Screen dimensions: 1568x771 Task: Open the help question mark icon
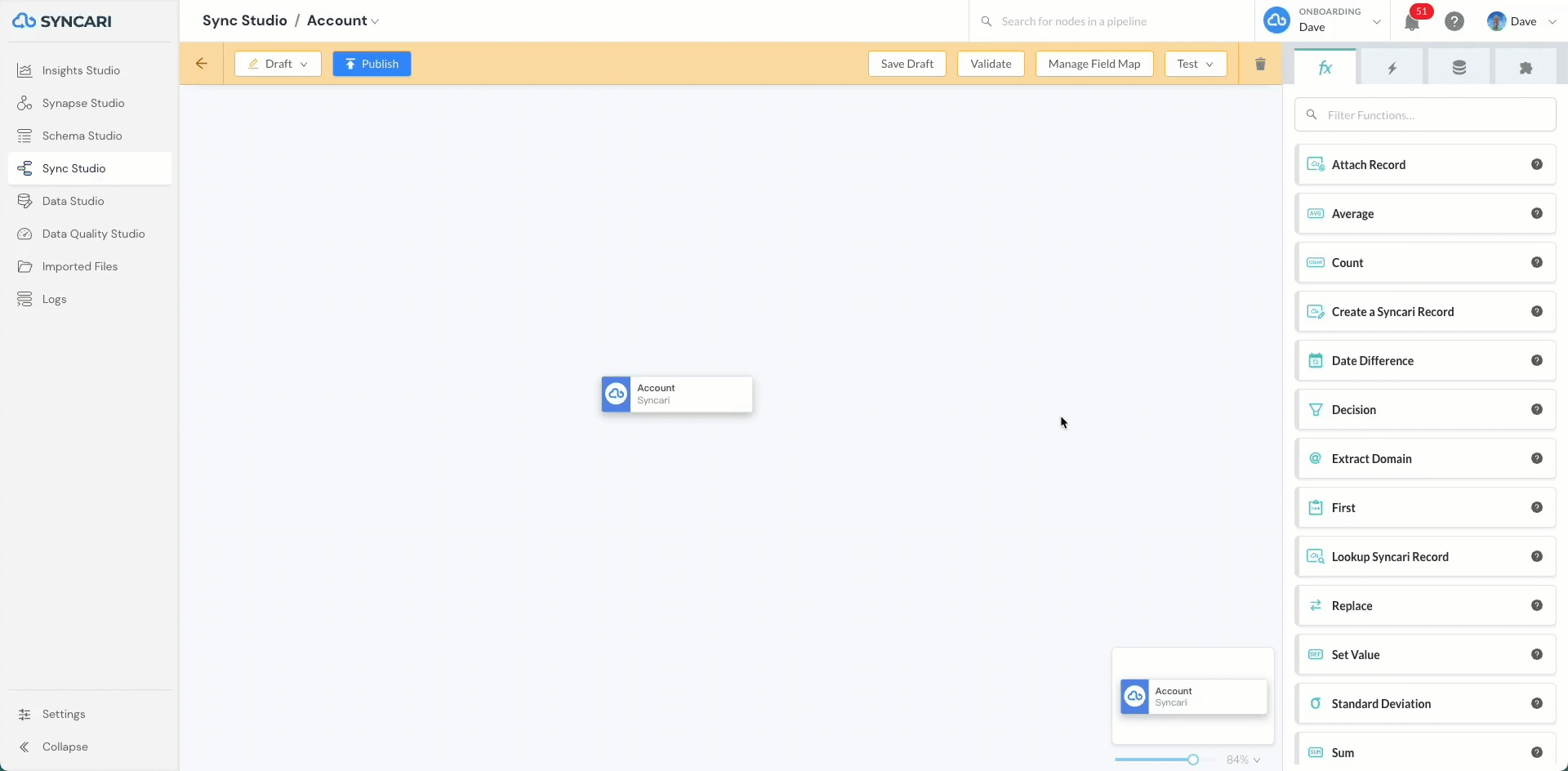coord(1454,21)
